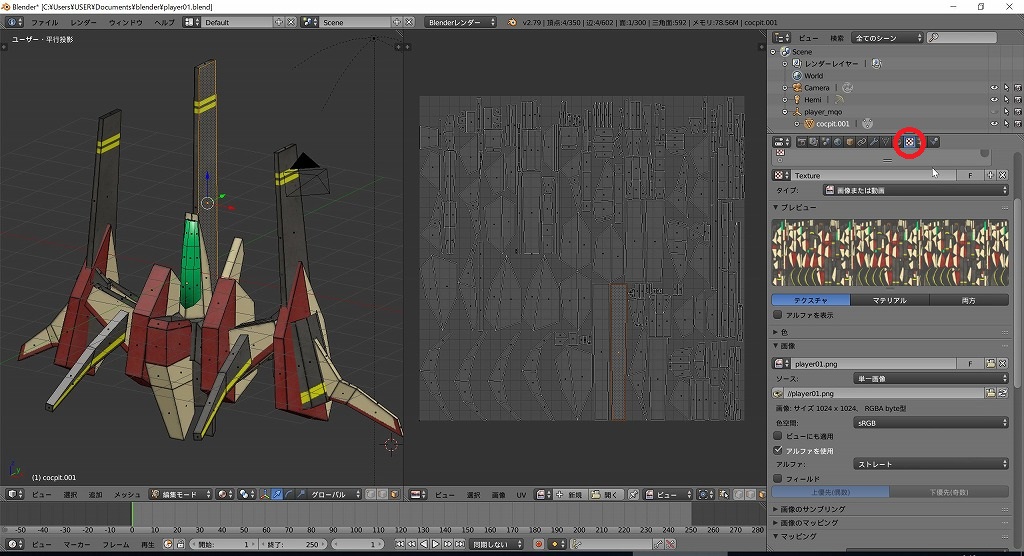This screenshot has width=1024, height=556.
Task: Click the 開く button in the UV editor header
Action: coord(607,494)
